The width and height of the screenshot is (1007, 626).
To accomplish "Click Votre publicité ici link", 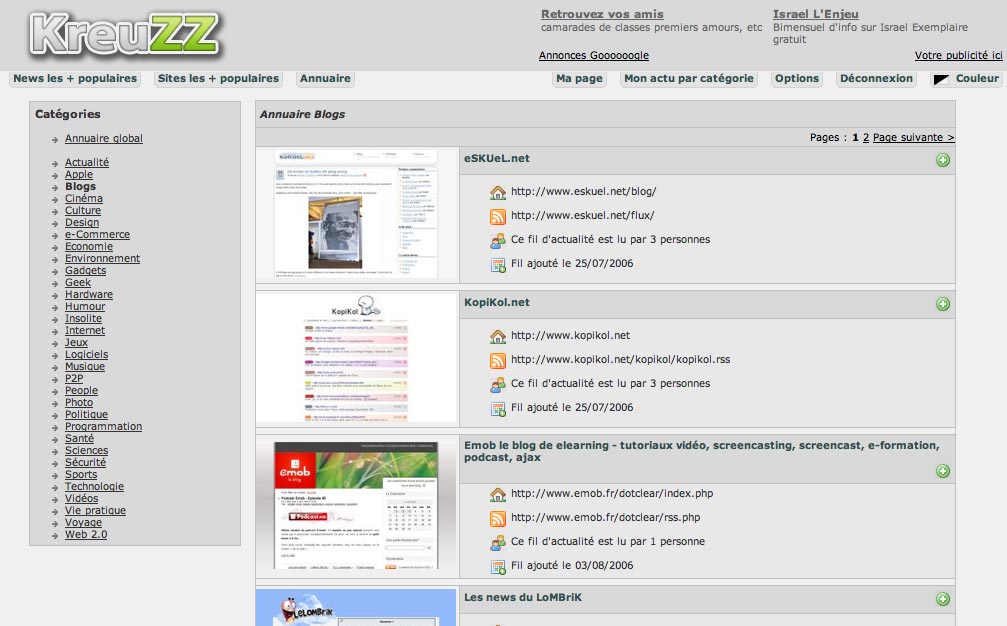I will click(x=958, y=55).
